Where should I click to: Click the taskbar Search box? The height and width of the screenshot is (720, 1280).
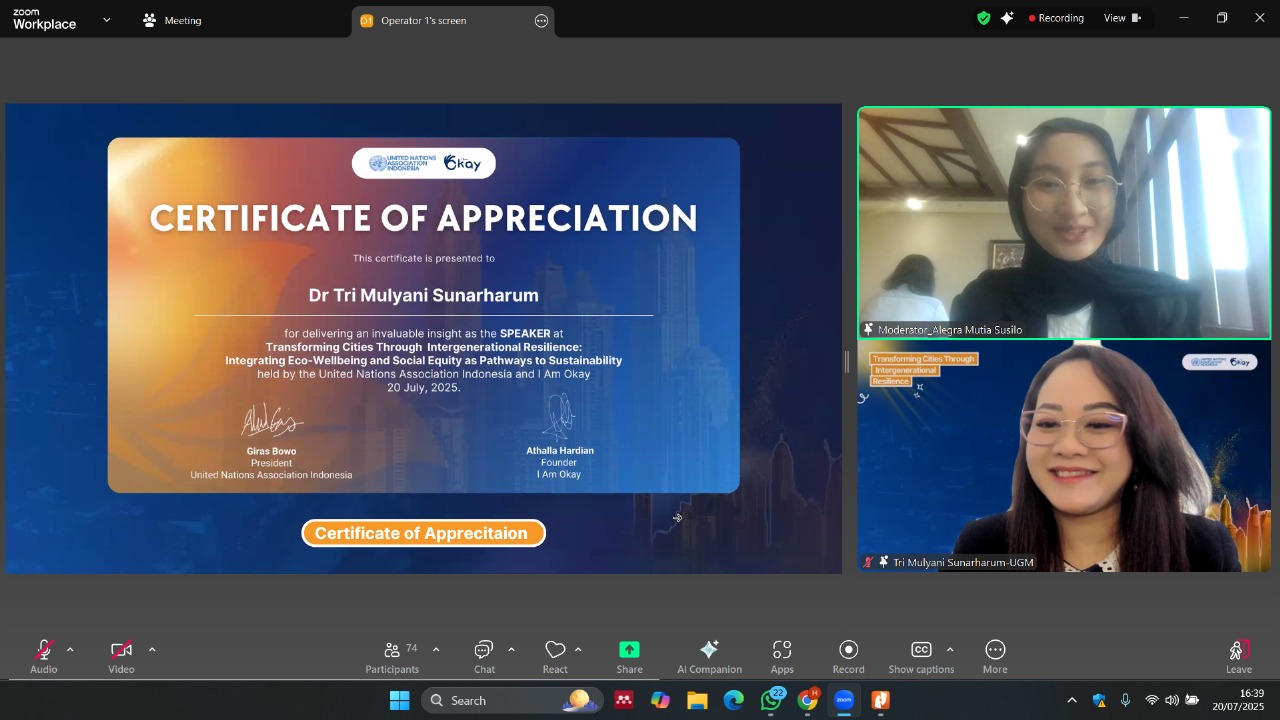pyautogui.click(x=512, y=700)
